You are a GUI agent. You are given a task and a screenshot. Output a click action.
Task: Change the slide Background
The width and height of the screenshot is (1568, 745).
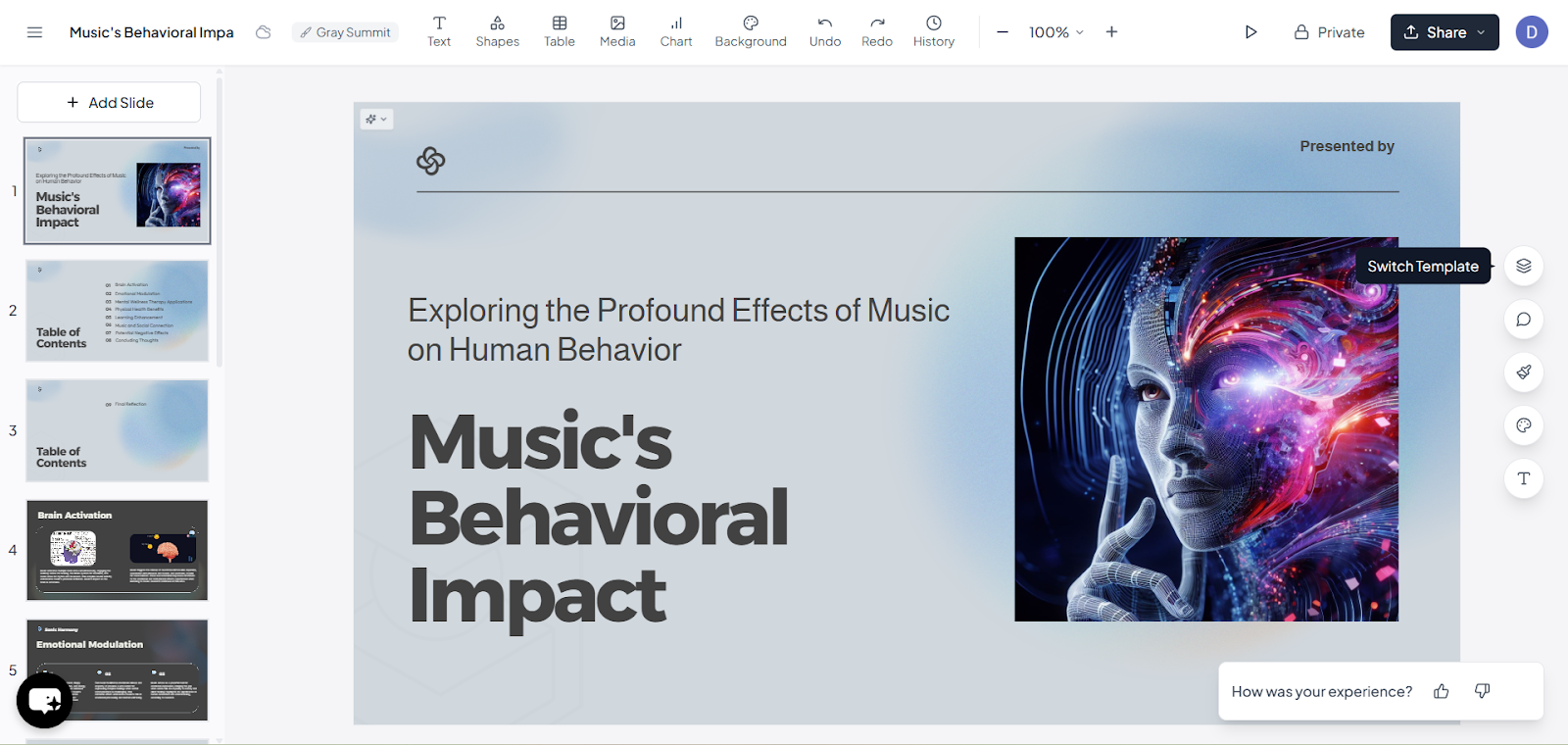(x=751, y=31)
